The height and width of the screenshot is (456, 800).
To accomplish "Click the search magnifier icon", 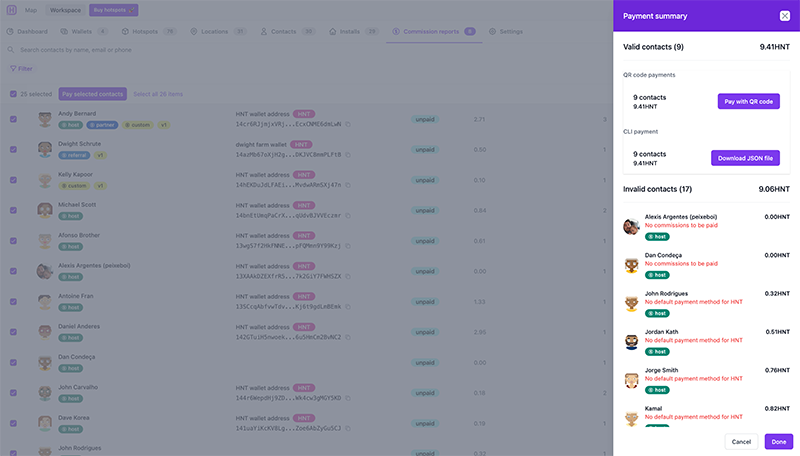I will click(x=12, y=49).
